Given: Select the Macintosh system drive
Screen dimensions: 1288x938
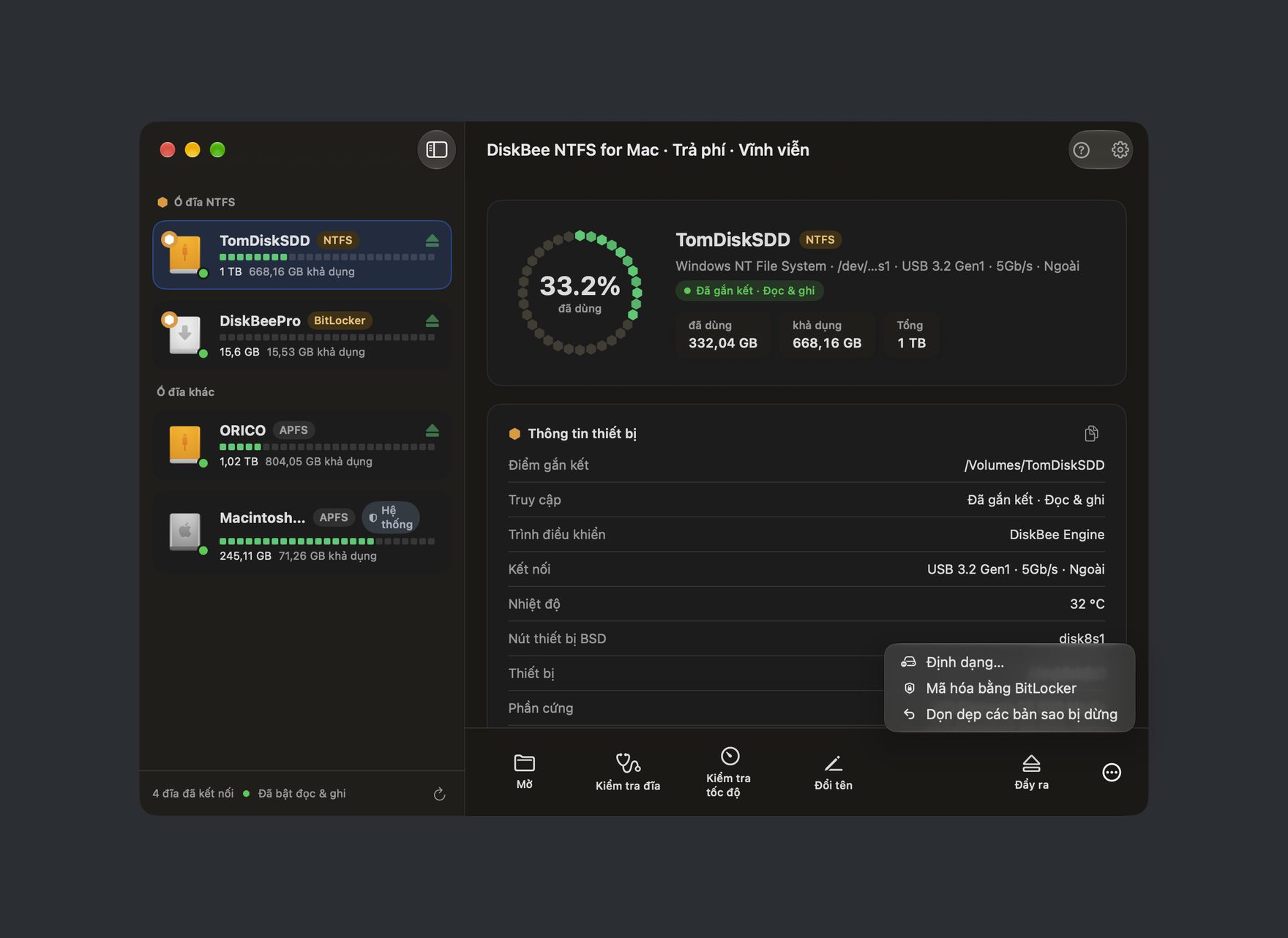Looking at the screenshot, I should (302, 532).
